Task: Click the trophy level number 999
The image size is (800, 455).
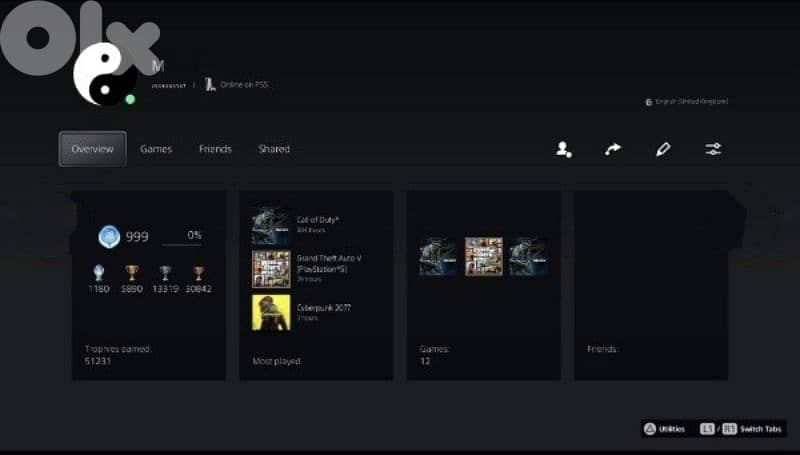Action: click(x=137, y=237)
